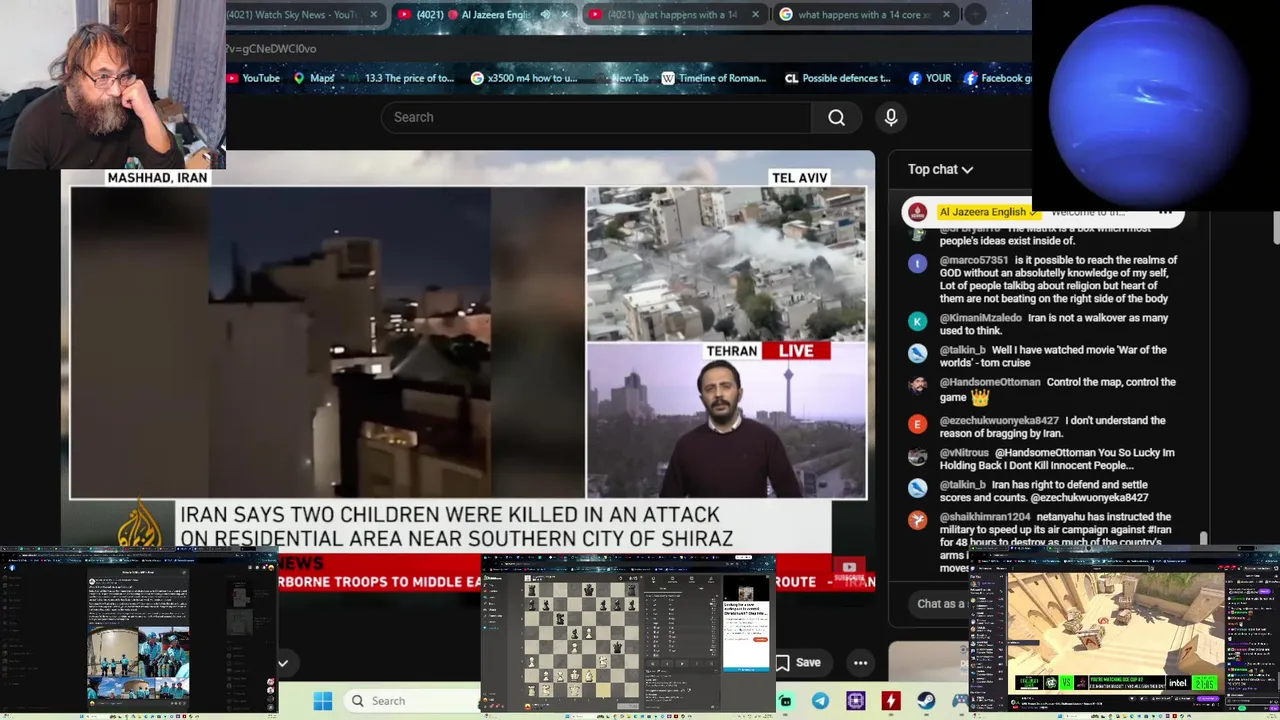Open the YouTube bookmark
This screenshot has height=720, width=1280.
coord(252,78)
